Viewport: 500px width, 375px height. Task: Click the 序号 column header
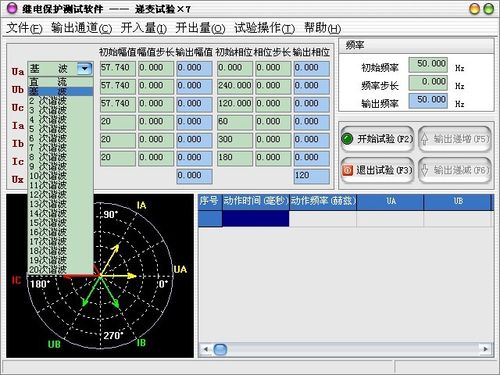click(x=210, y=202)
